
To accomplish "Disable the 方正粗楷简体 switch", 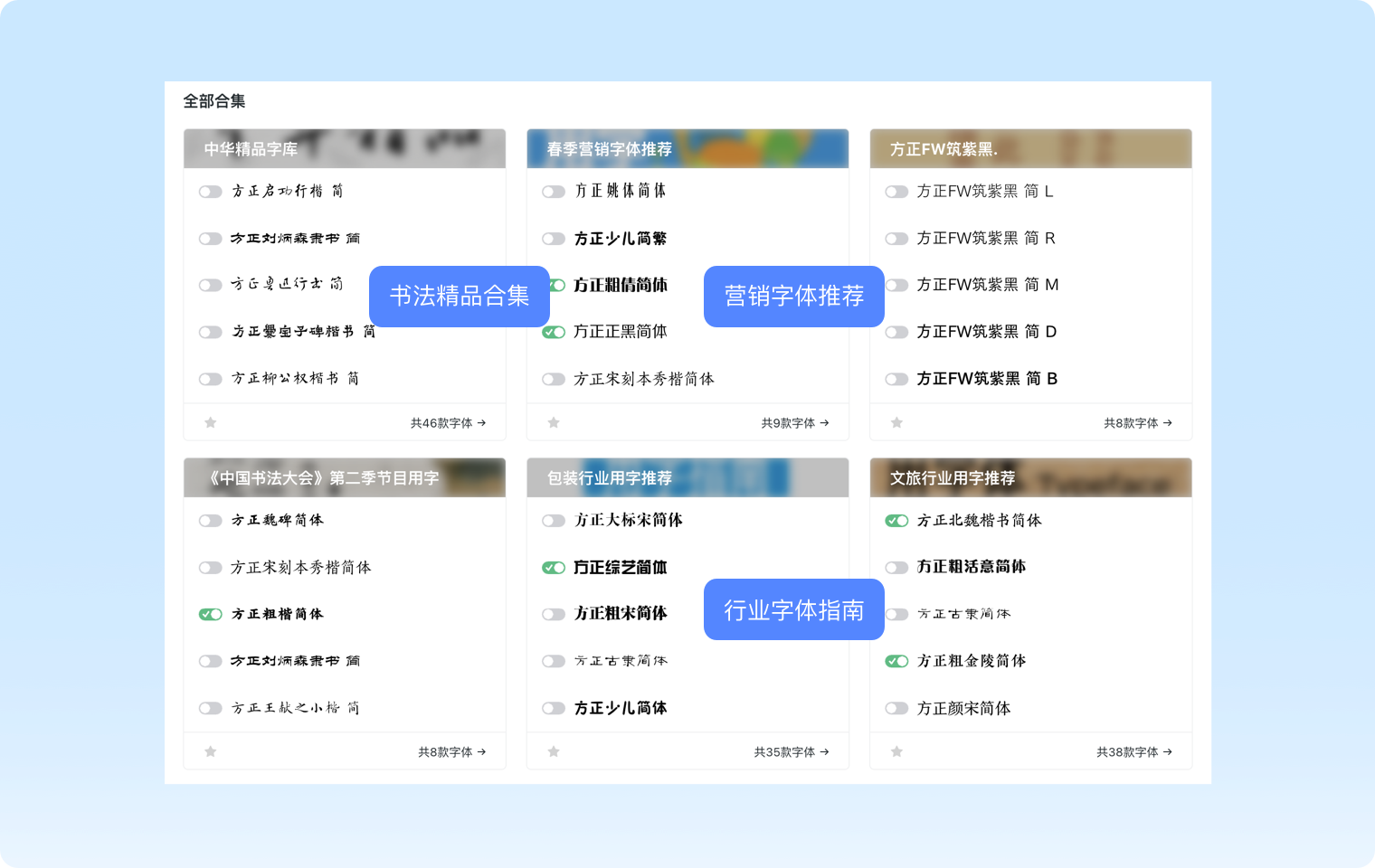I will (211, 614).
